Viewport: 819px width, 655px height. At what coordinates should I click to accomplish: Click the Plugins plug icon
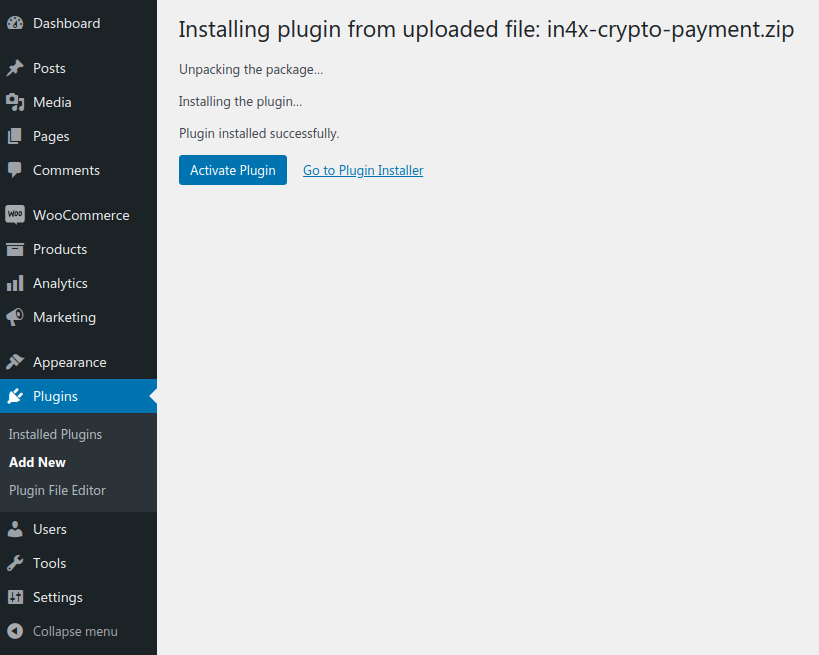pyautogui.click(x=15, y=396)
